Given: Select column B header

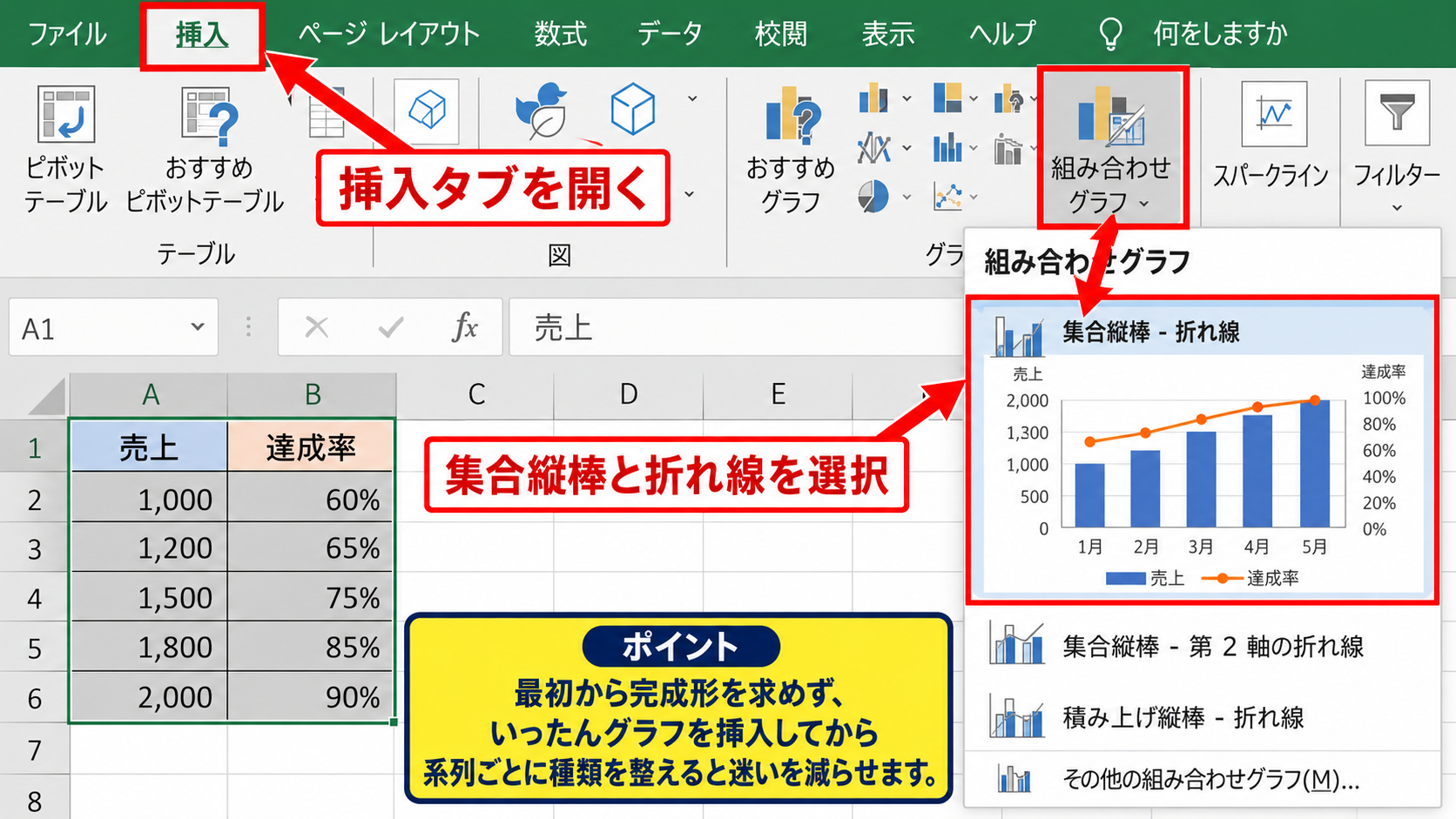Looking at the screenshot, I should (312, 395).
